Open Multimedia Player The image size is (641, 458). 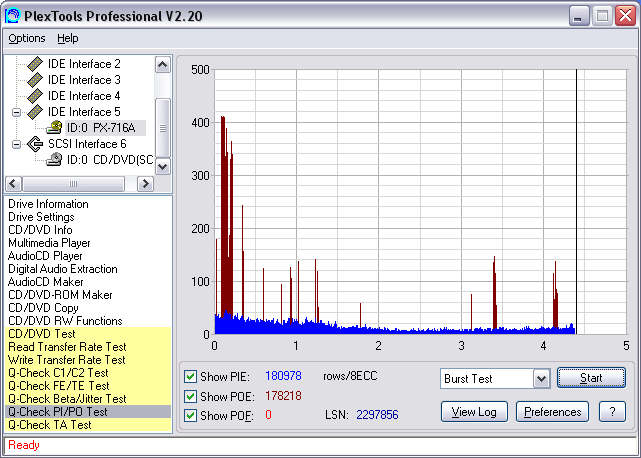tap(49, 243)
